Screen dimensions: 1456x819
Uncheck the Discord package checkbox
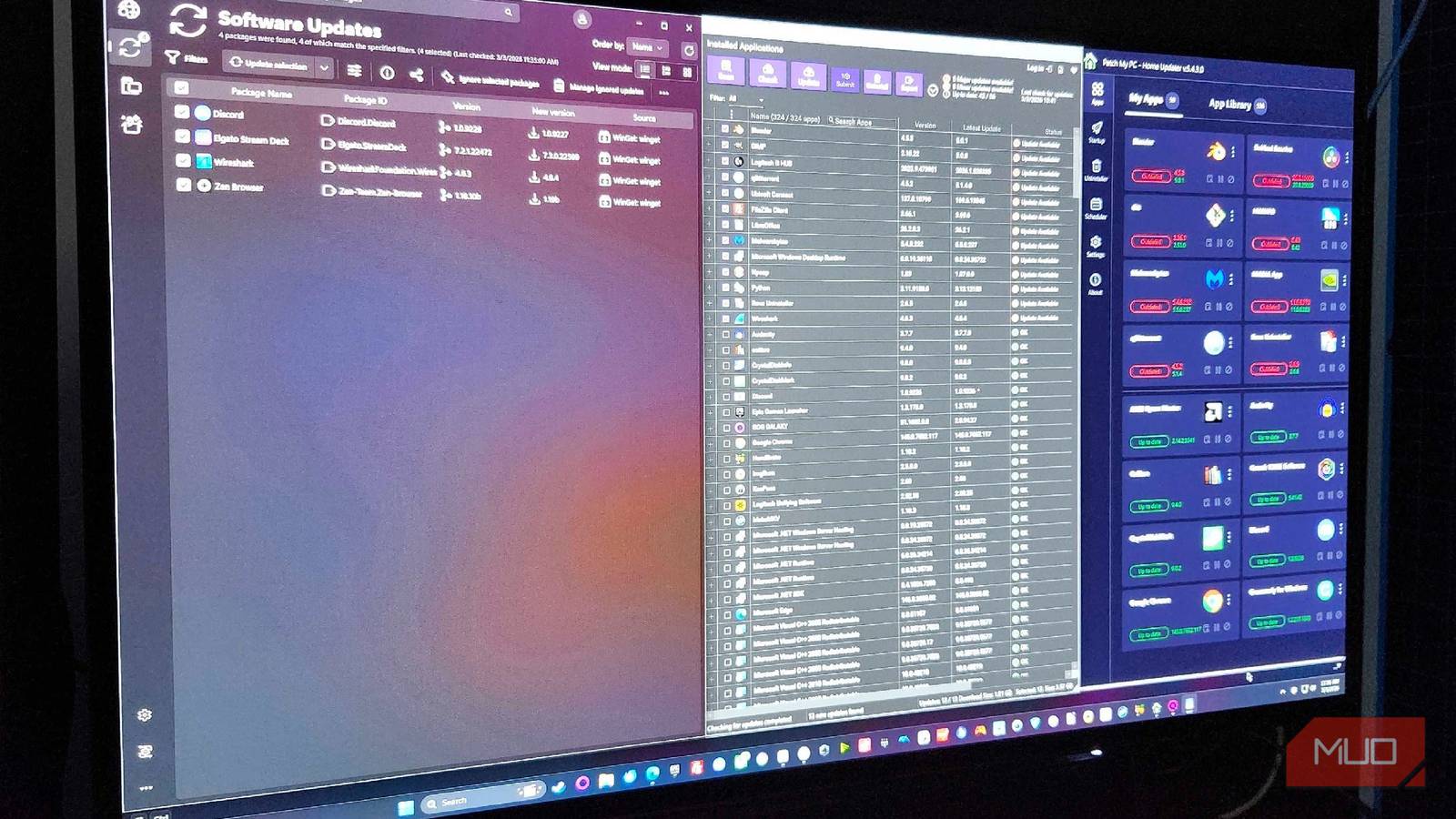click(x=182, y=112)
